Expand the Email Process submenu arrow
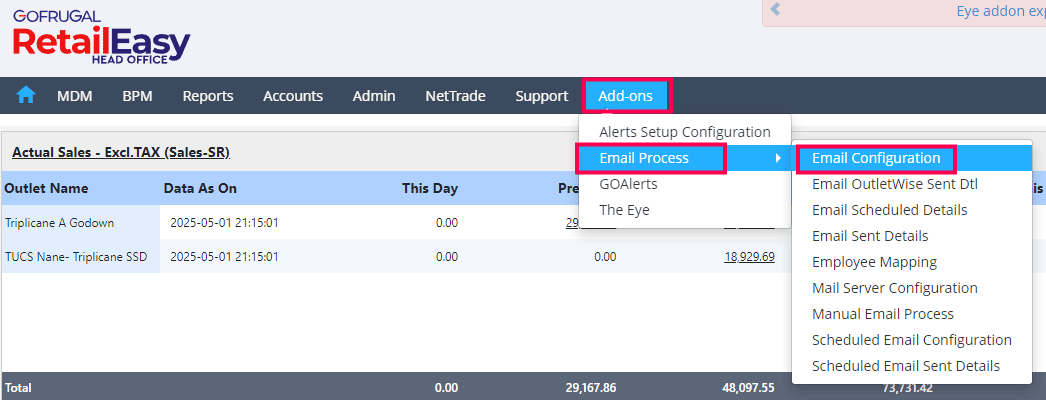The image size is (1046, 400). tap(778, 158)
